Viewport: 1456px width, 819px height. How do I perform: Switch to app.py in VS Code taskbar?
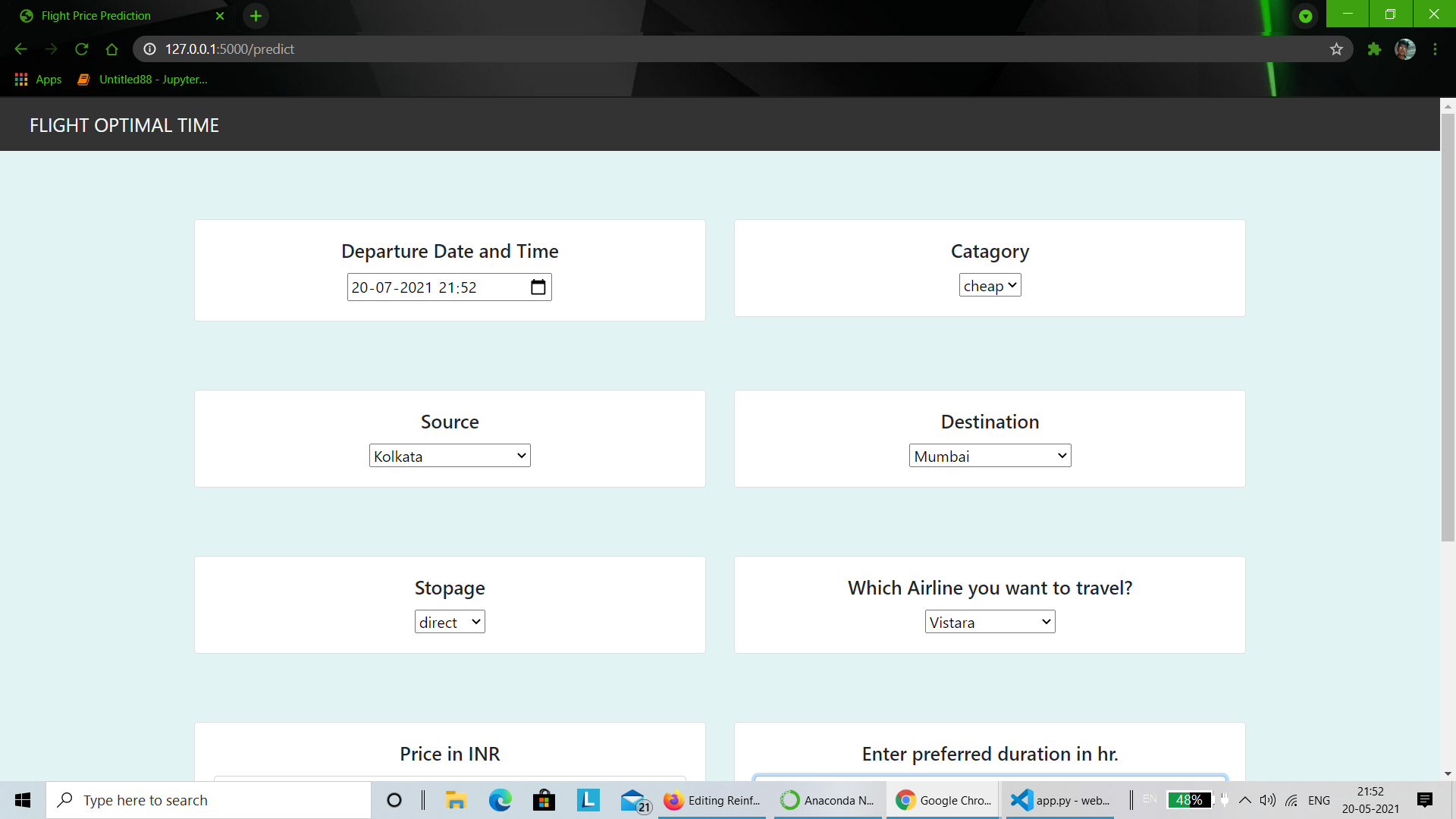[1021, 800]
